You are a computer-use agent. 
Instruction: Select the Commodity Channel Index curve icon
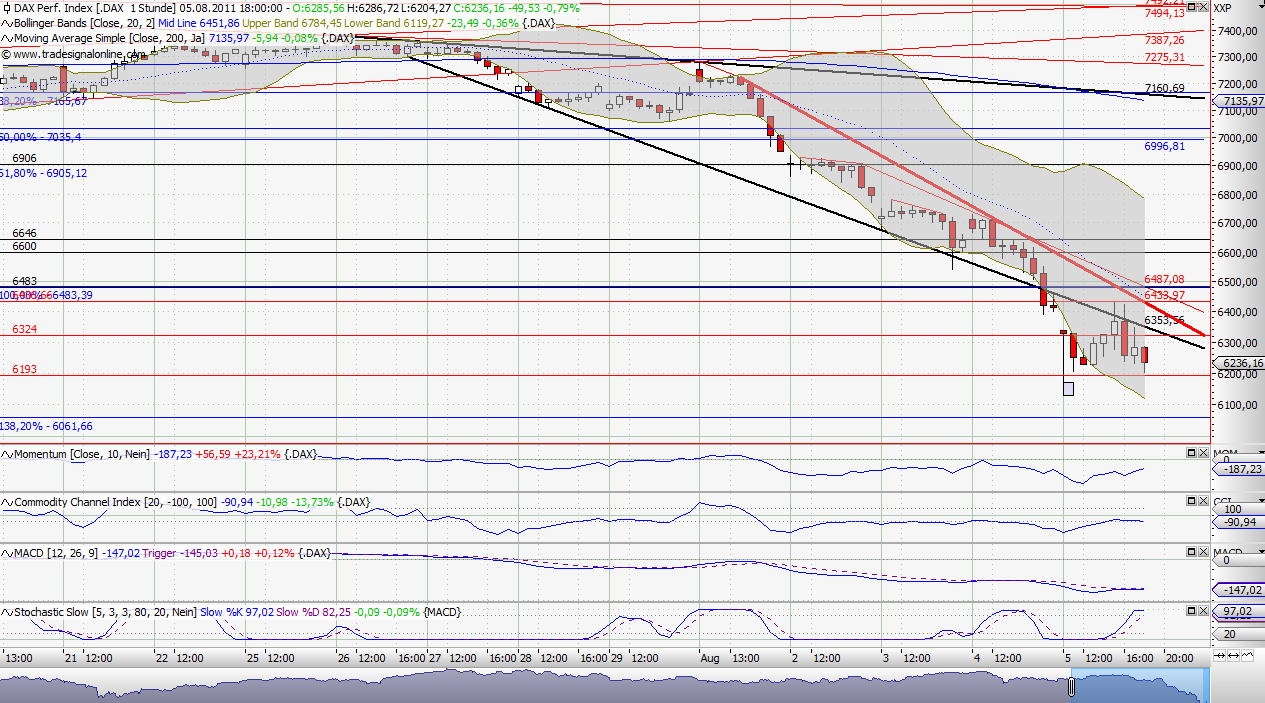[x=6, y=502]
